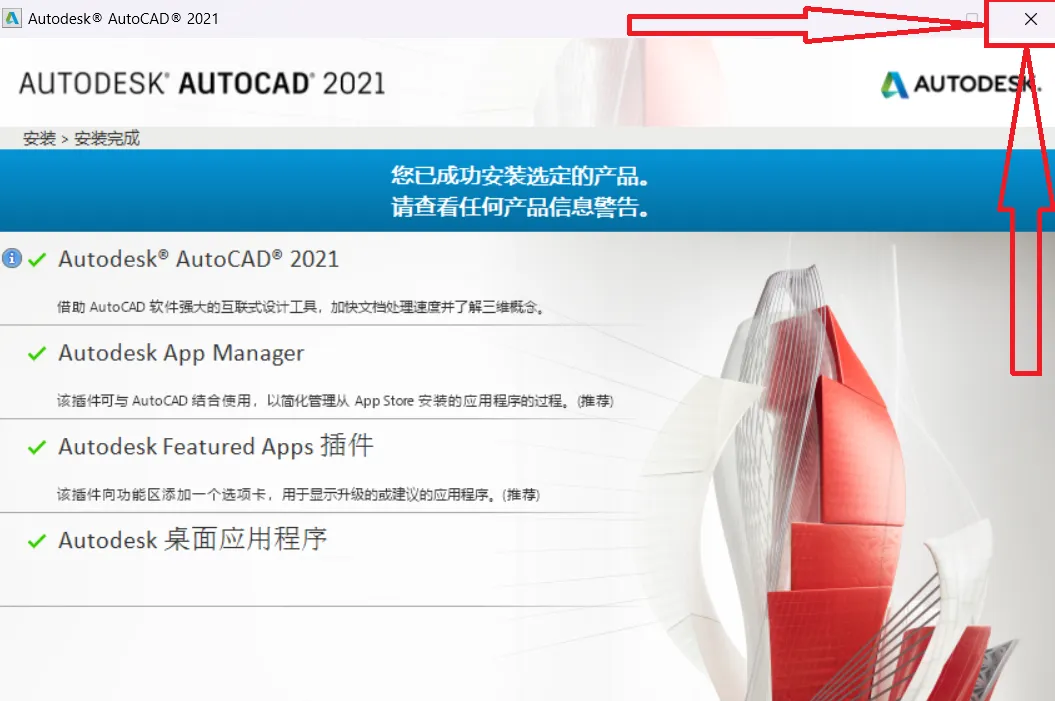Click the title bar text Autodesk AutoCAD 2021
The width and height of the screenshot is (1055, 701).
[x=123, y=19]
